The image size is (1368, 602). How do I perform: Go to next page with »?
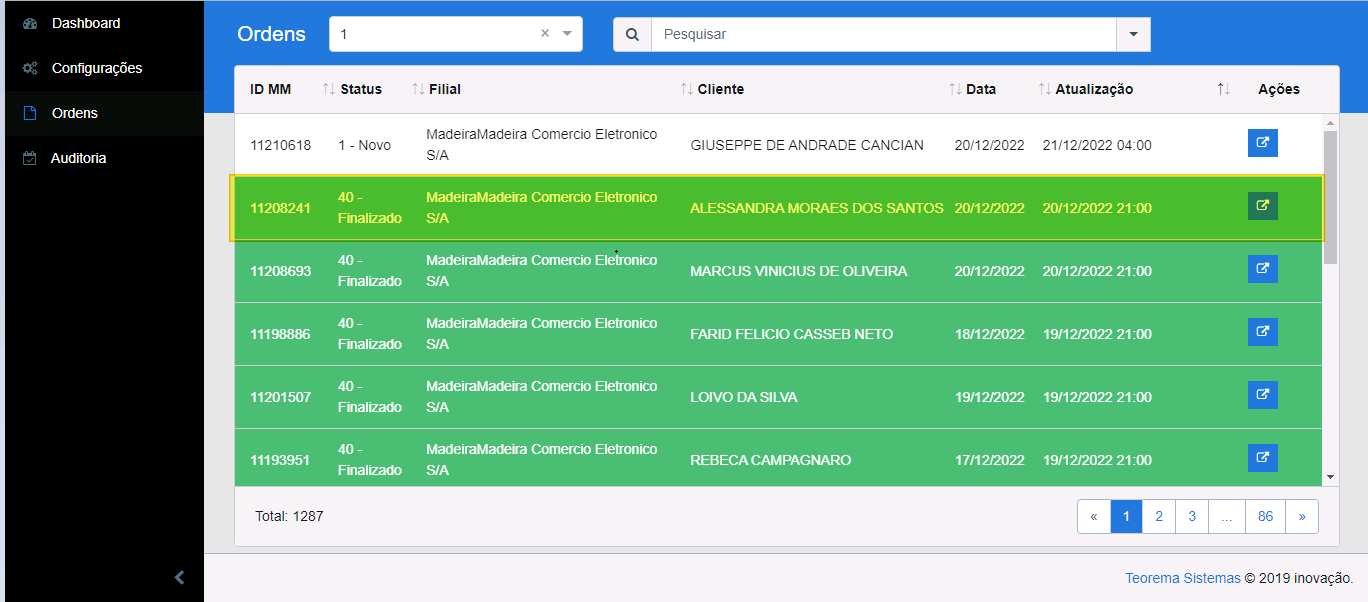1302,517
